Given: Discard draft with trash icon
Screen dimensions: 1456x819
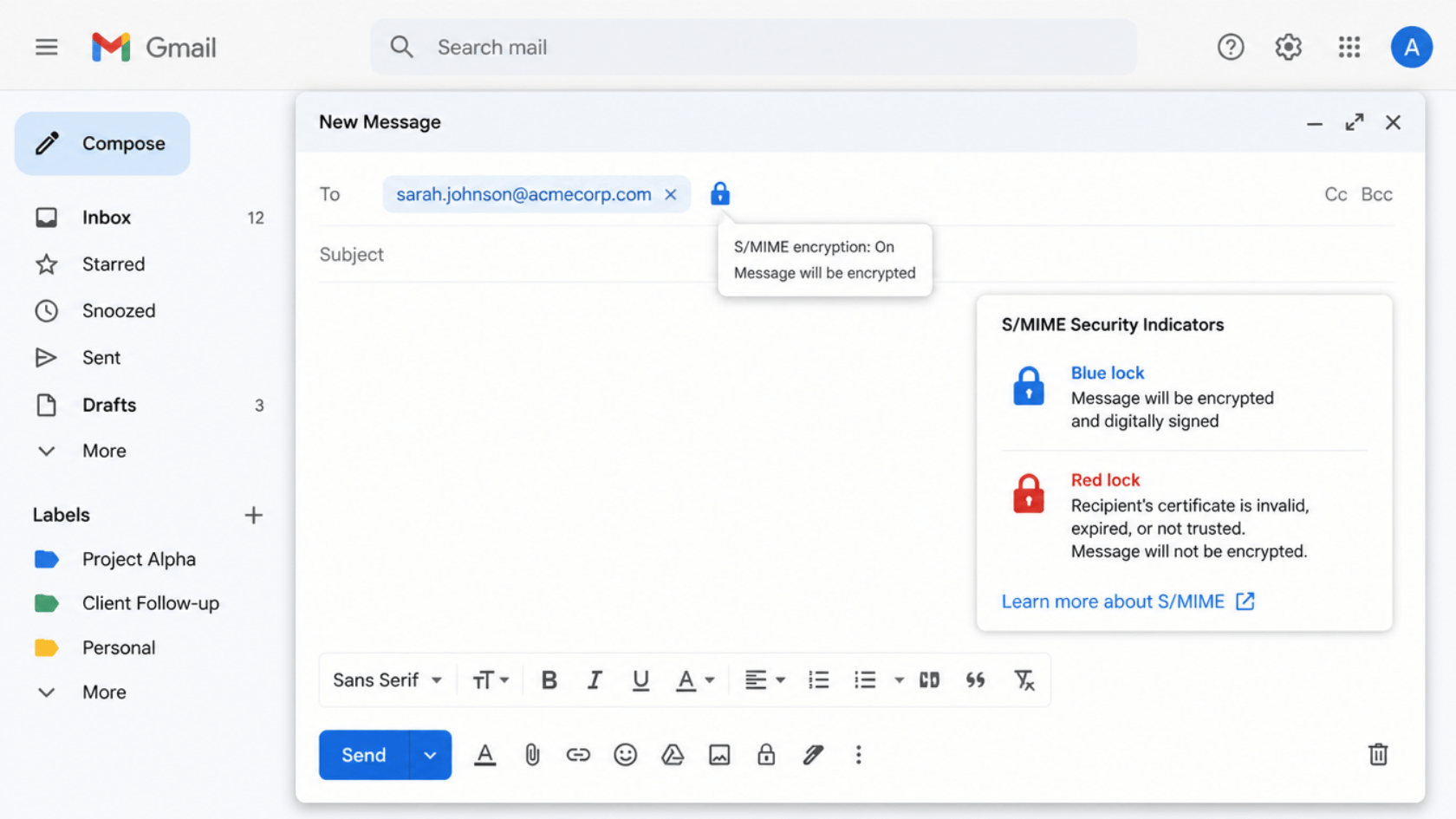Looking at the screenshot, I should point(1378,754).
